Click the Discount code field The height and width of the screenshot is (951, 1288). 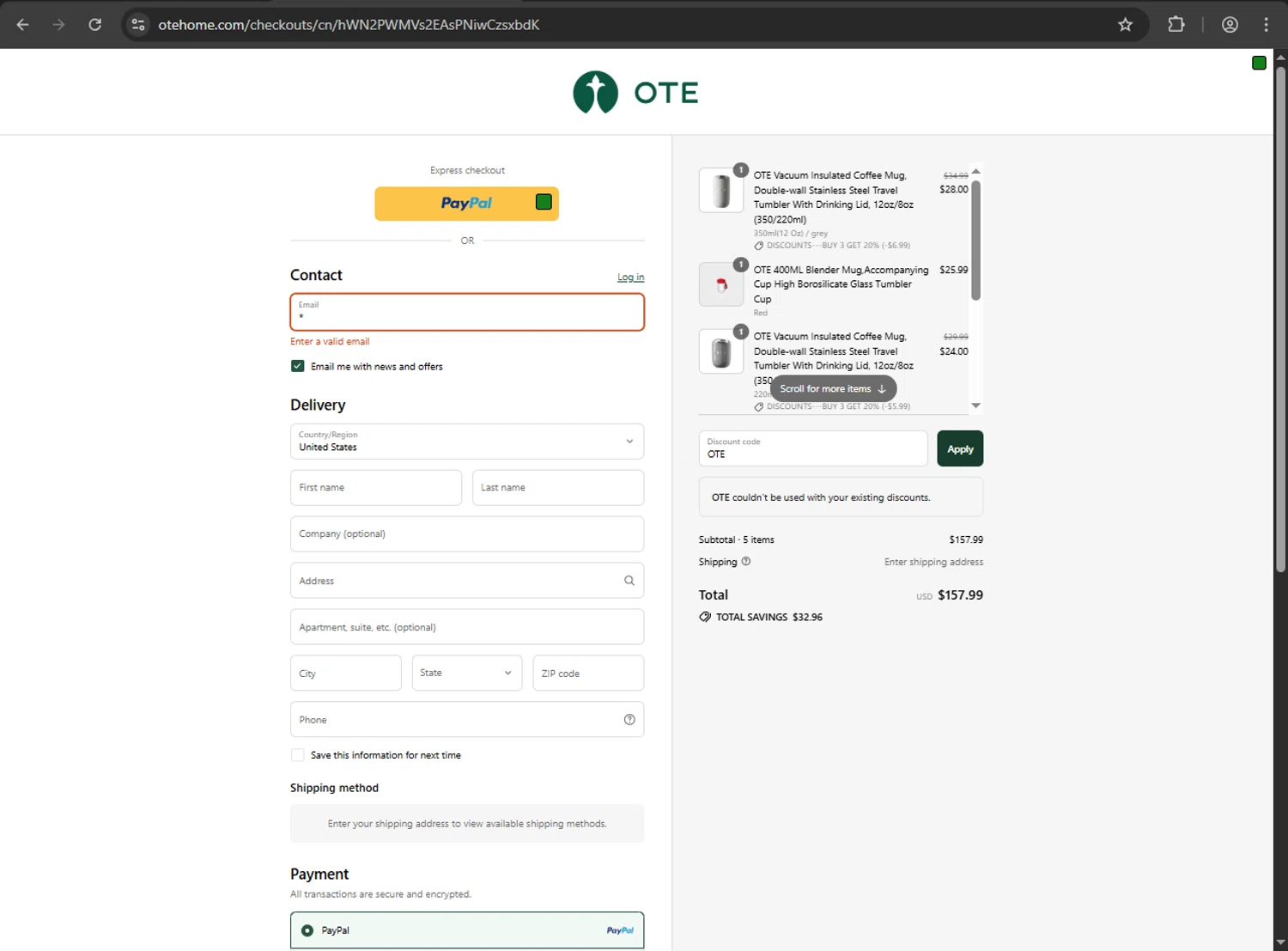pos(813,448)
